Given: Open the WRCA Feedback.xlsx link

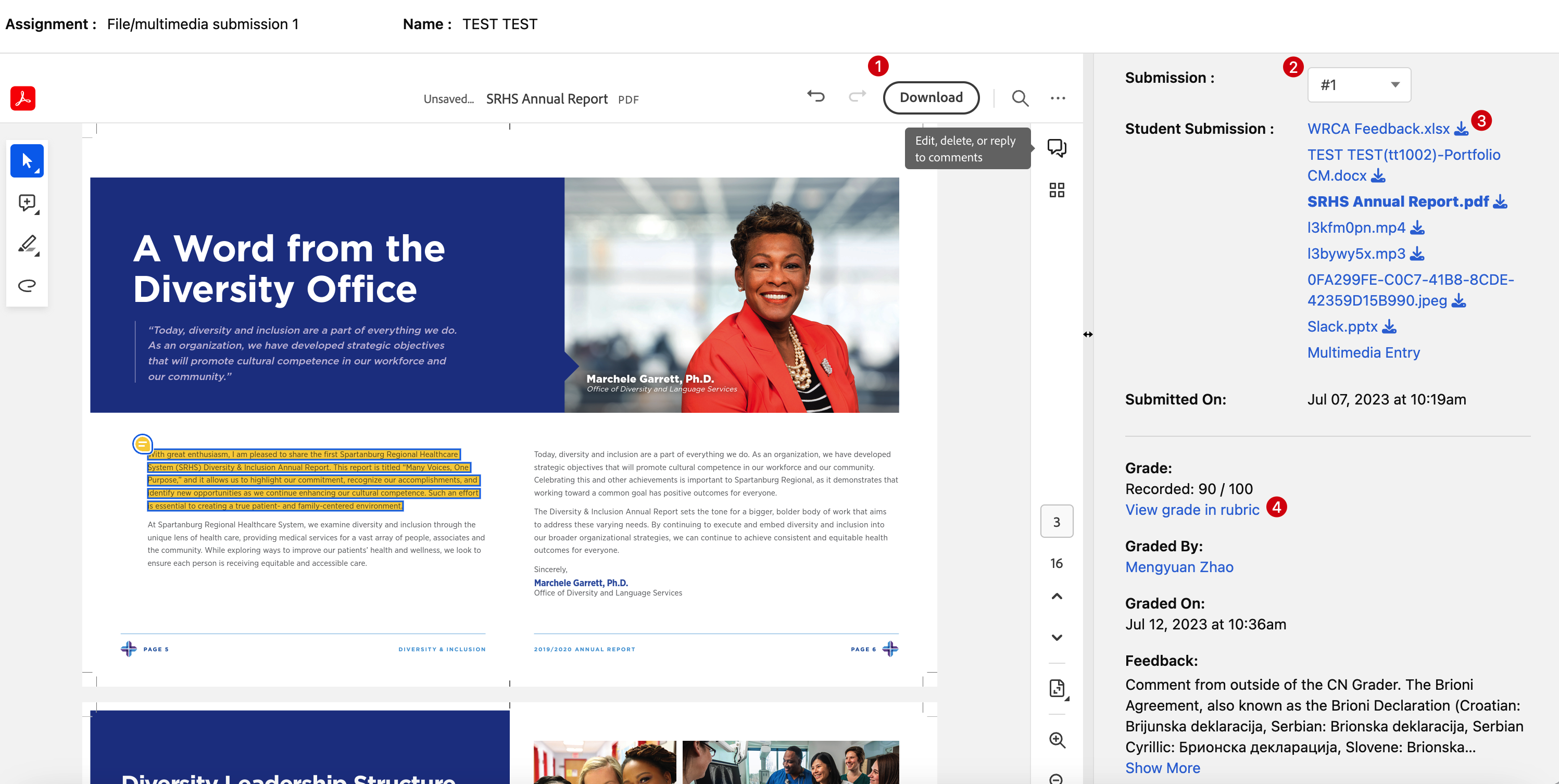Looking at the screenshot, I should click(1378, 129).
